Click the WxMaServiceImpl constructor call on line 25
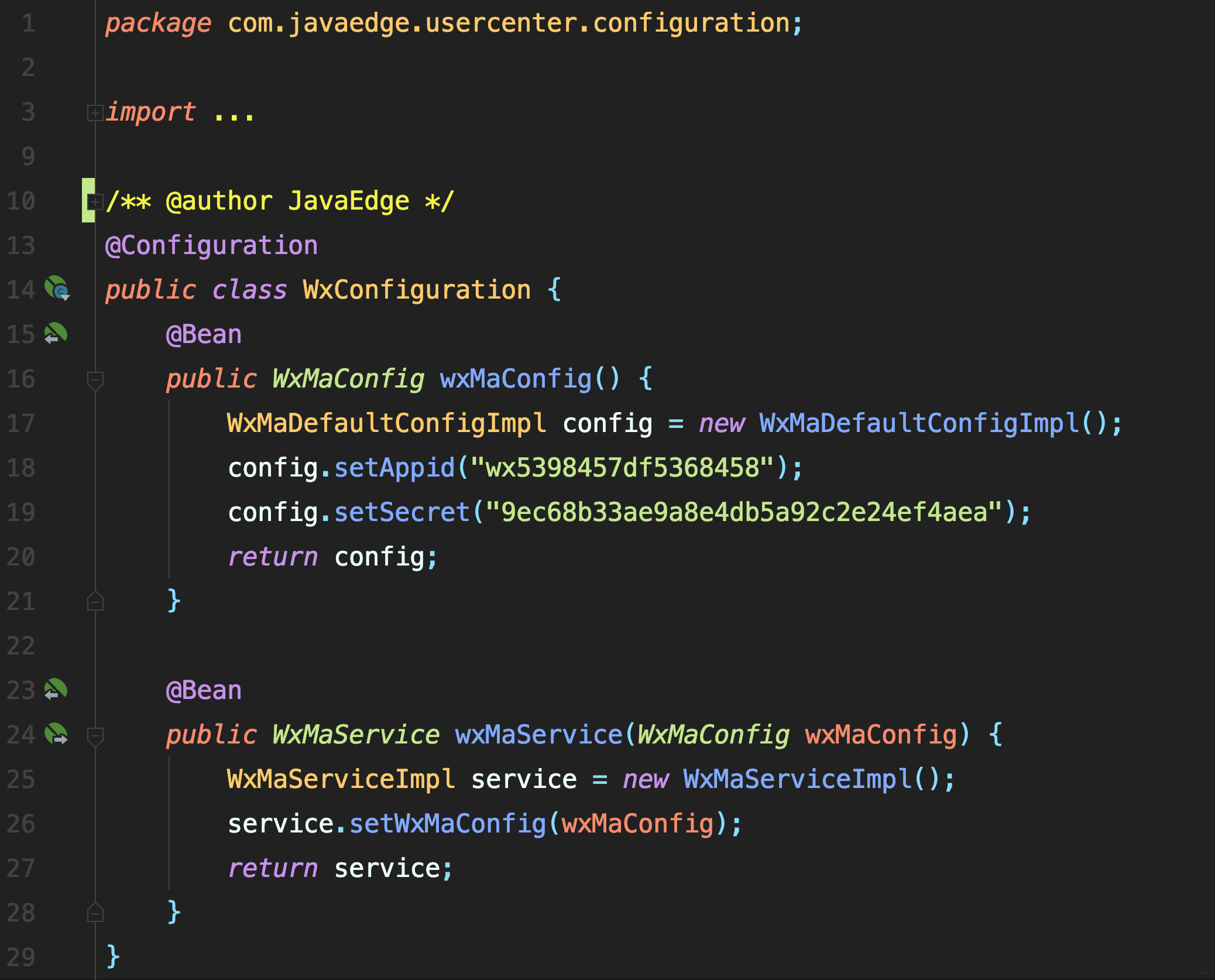Viewport: 1215px width, 980px height. pos(797,779)
